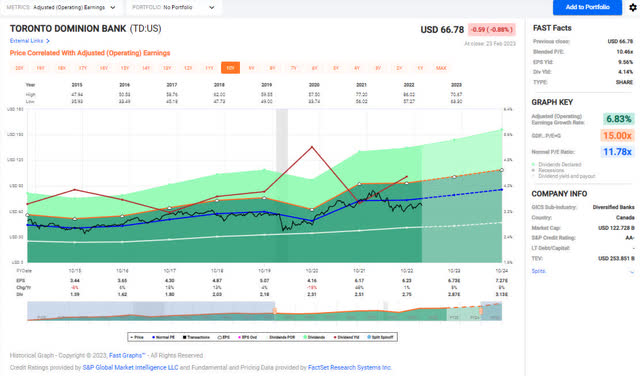Viewport: 640px width, 376px height.
Task: Expand the Splits section arrow
Action: pyautogui.click(x=632, y=271)
